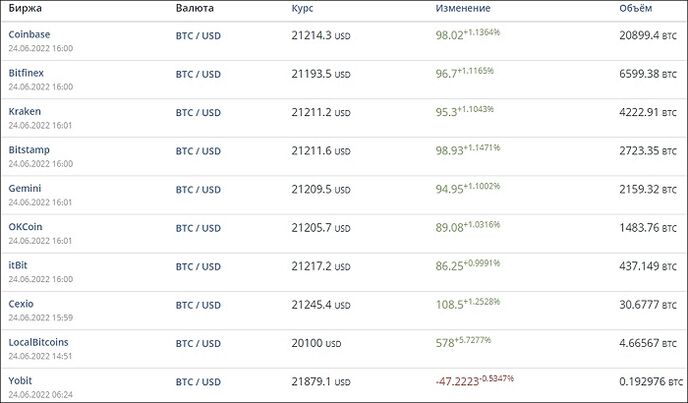688x403 pixels.
Task: Sort table by Курс column header
Action: click(x=302, y=8)
